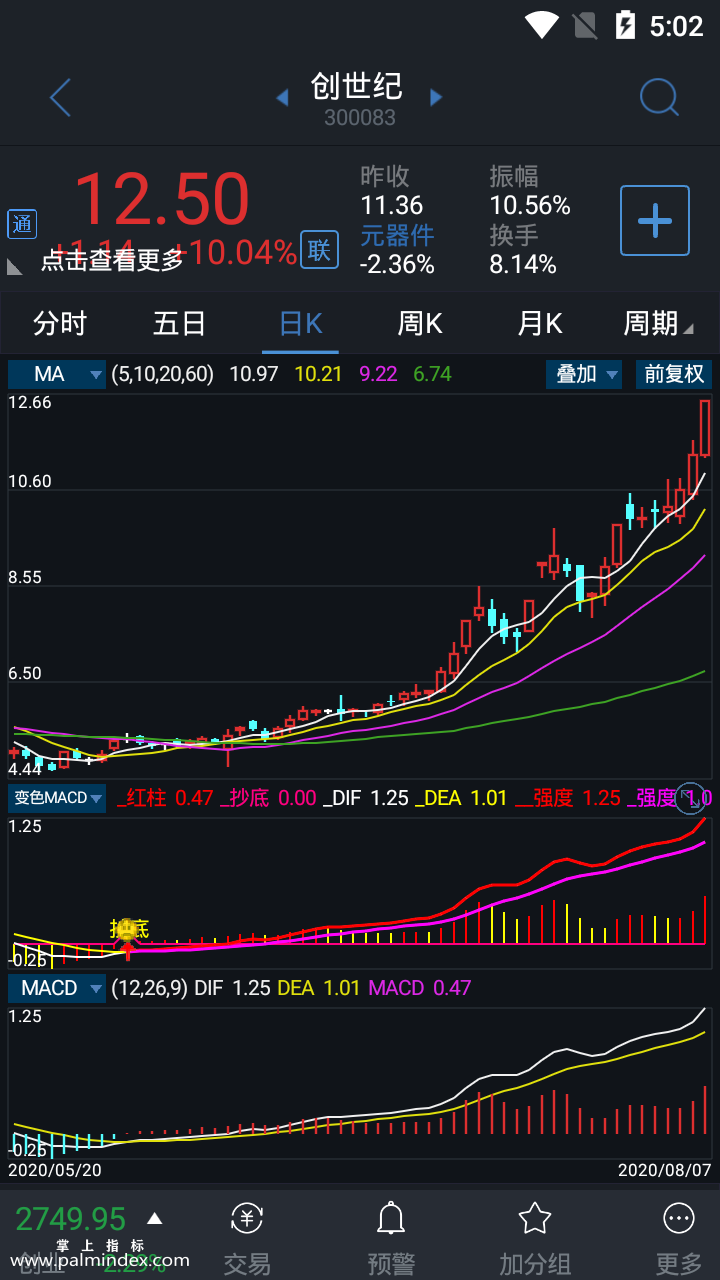Tap the MA5 value 10.97
Viewport: 720px width, 1280px height.
tap(254, 374)
